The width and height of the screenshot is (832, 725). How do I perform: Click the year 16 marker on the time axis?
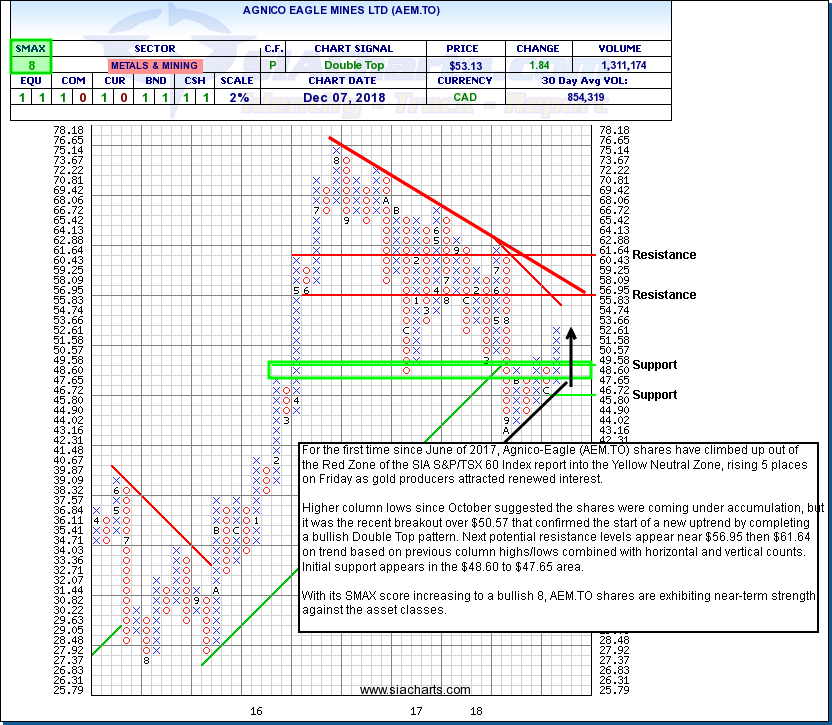(x=256, y=711)
